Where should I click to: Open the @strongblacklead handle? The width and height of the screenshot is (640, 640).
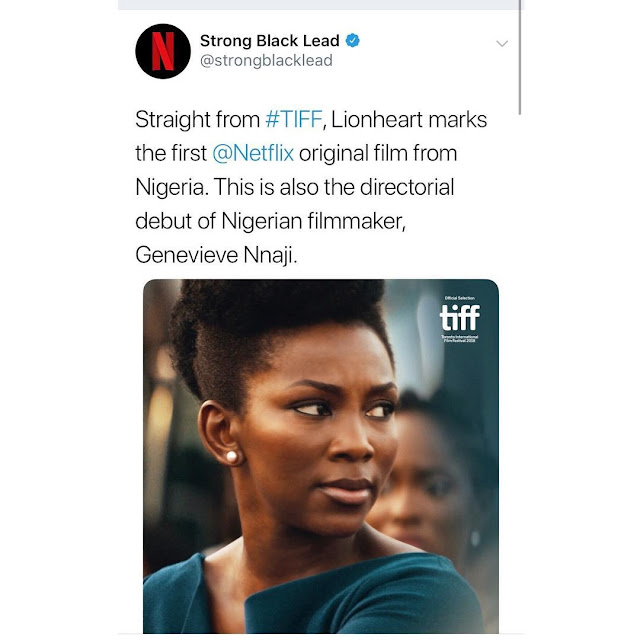pyautogui.click(x=266, y=60)
